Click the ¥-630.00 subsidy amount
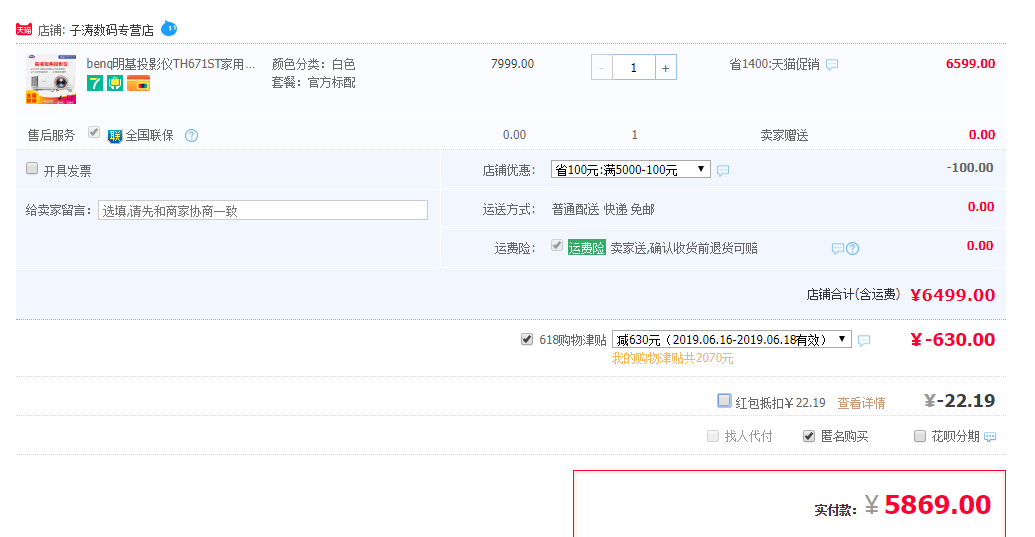The width and height of the screenshot is (1035, 537). pyautogui.click(x=952, y=340)
